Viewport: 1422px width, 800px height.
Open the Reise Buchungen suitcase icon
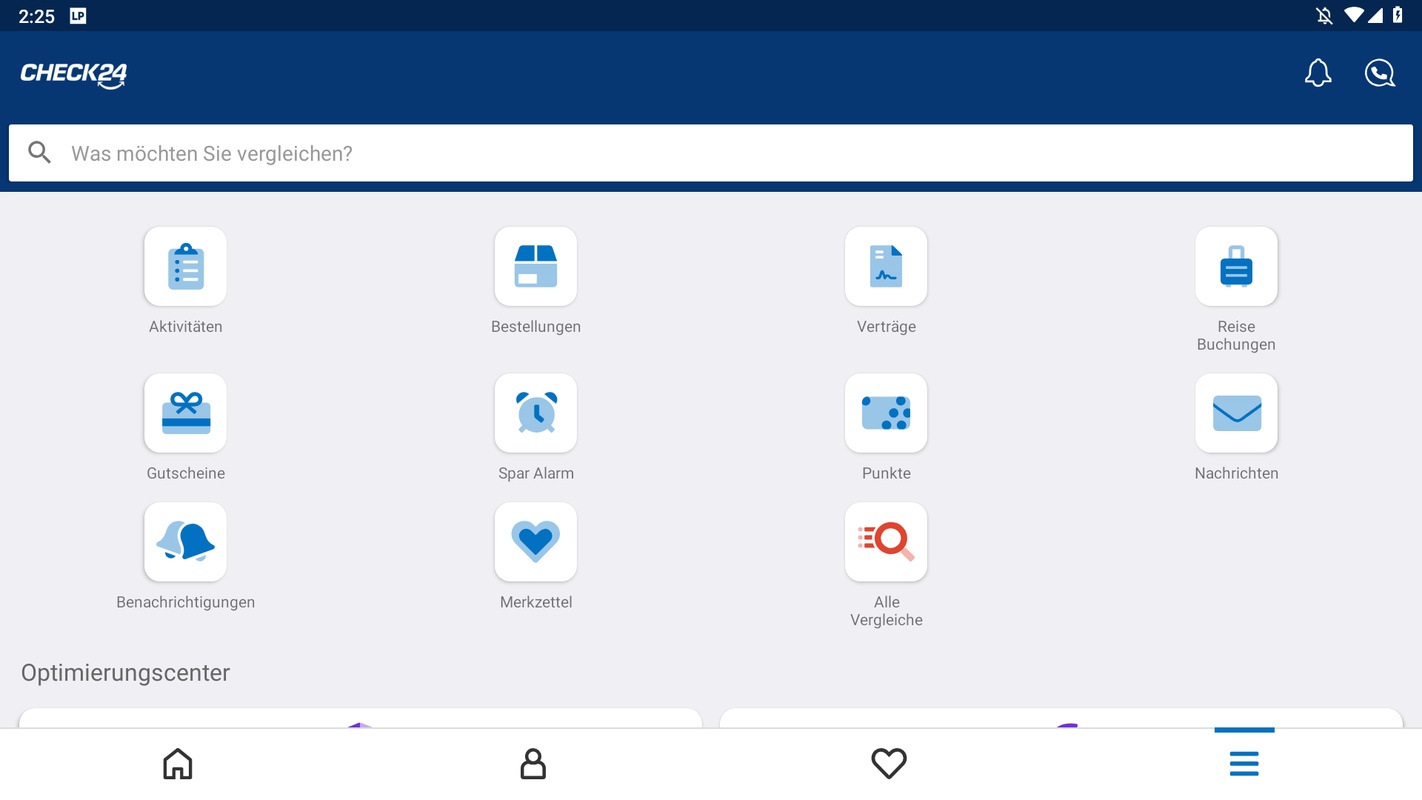point(1236,266)
